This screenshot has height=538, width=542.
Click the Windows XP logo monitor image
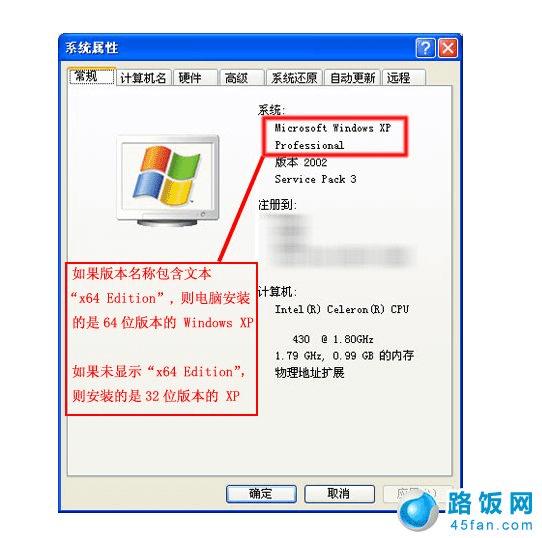point(168,180)
